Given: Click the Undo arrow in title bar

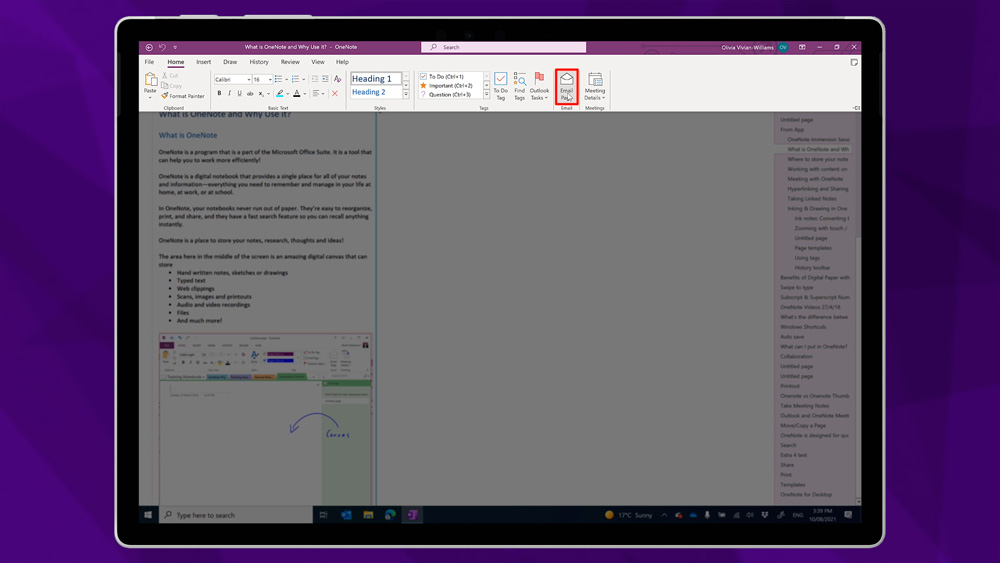Looking at the screenshot, I should 163,47.
